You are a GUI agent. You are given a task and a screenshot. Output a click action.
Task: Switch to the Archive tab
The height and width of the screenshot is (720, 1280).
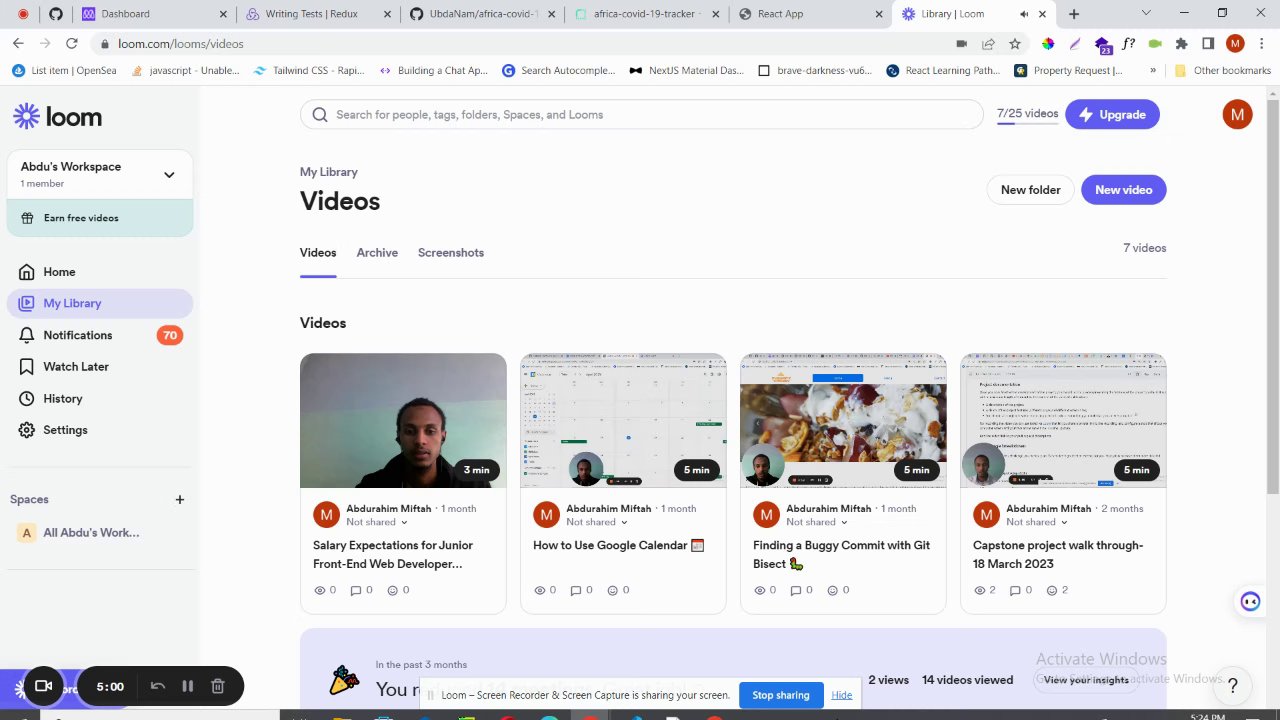(377, 253)
